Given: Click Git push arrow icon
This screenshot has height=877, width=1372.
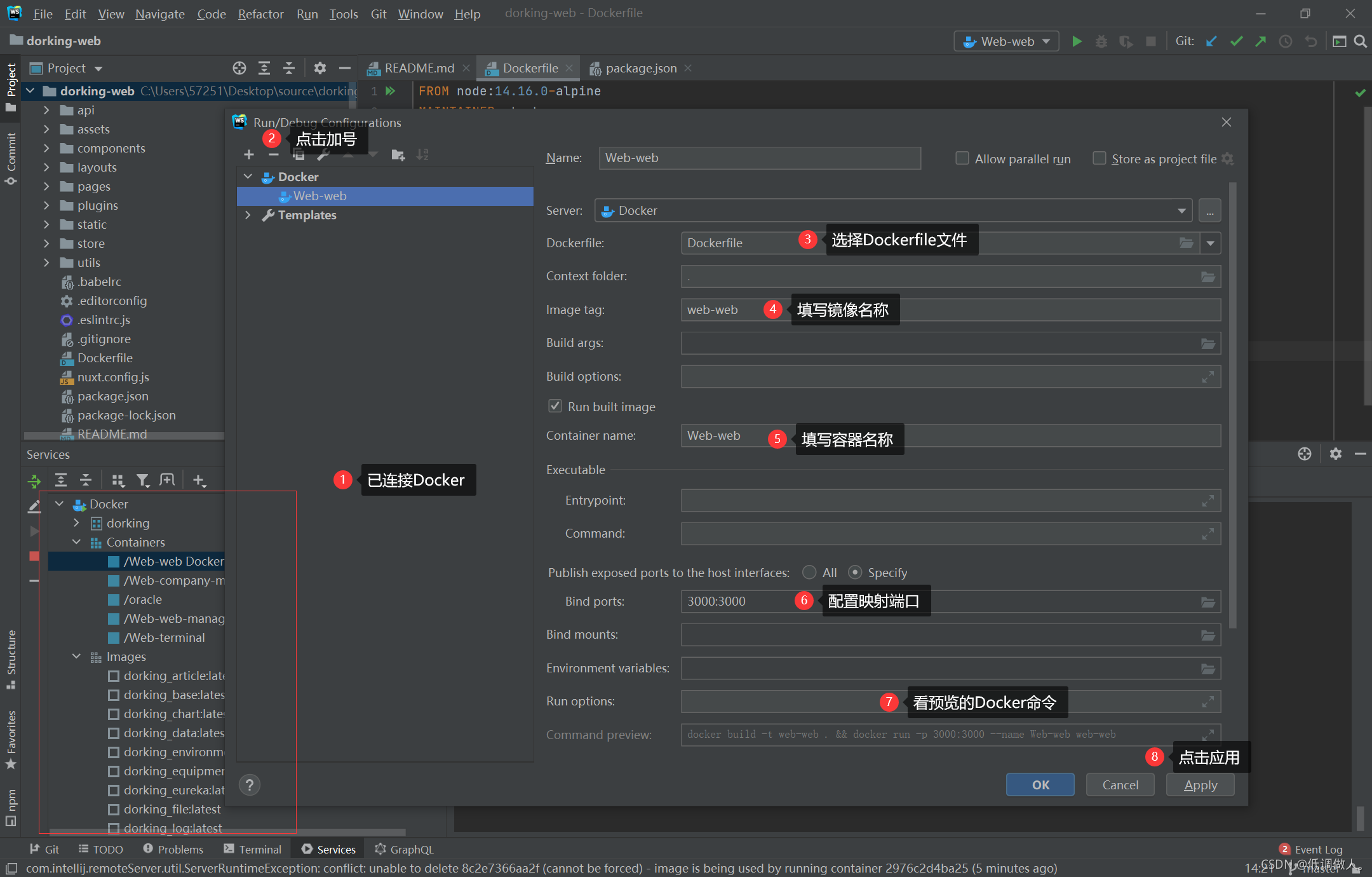Looking at the screenshot, I should [1261, 41].
